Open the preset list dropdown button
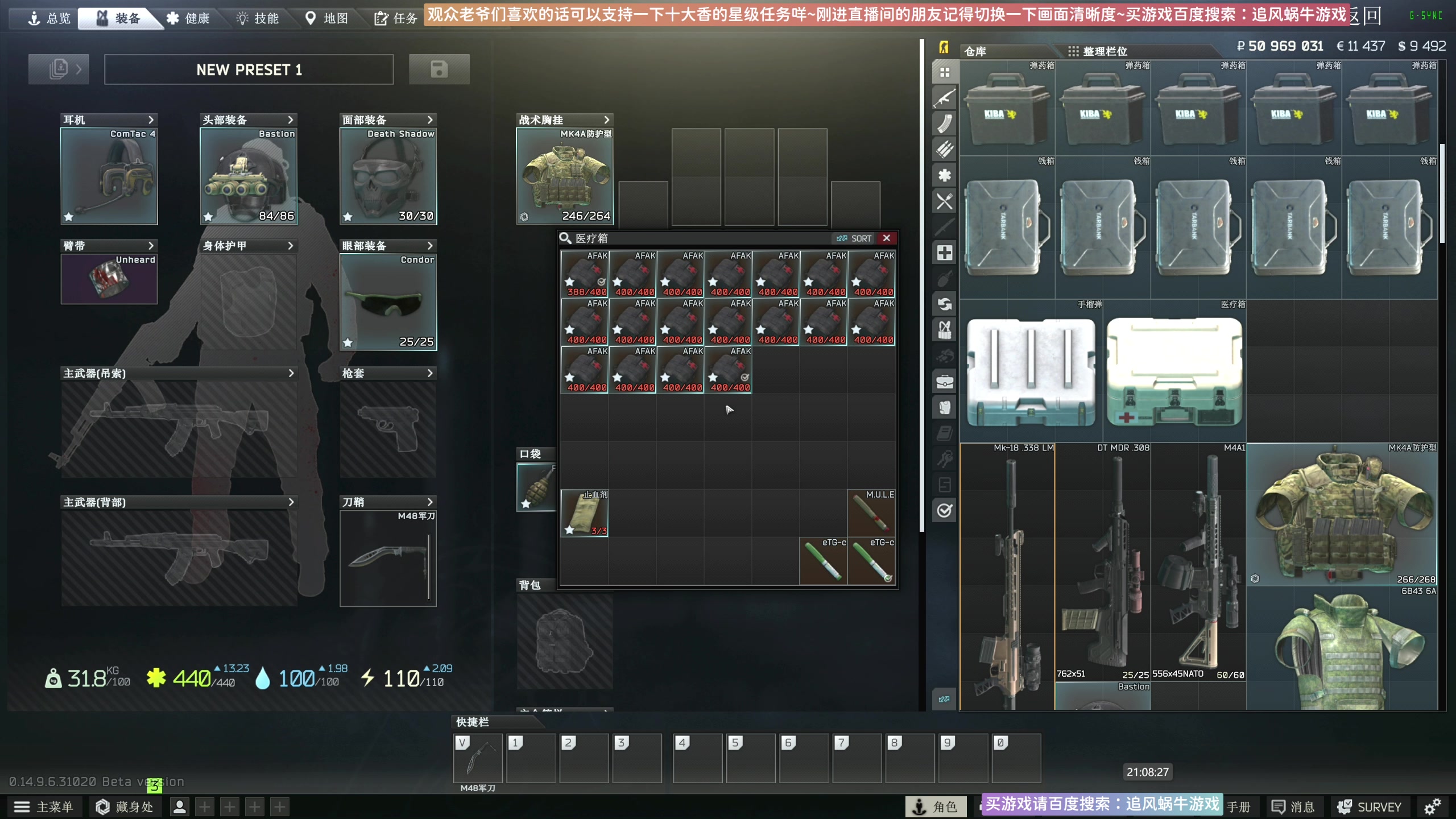The width and height of the screenshot is (1456, 819). tap(59, 69)
